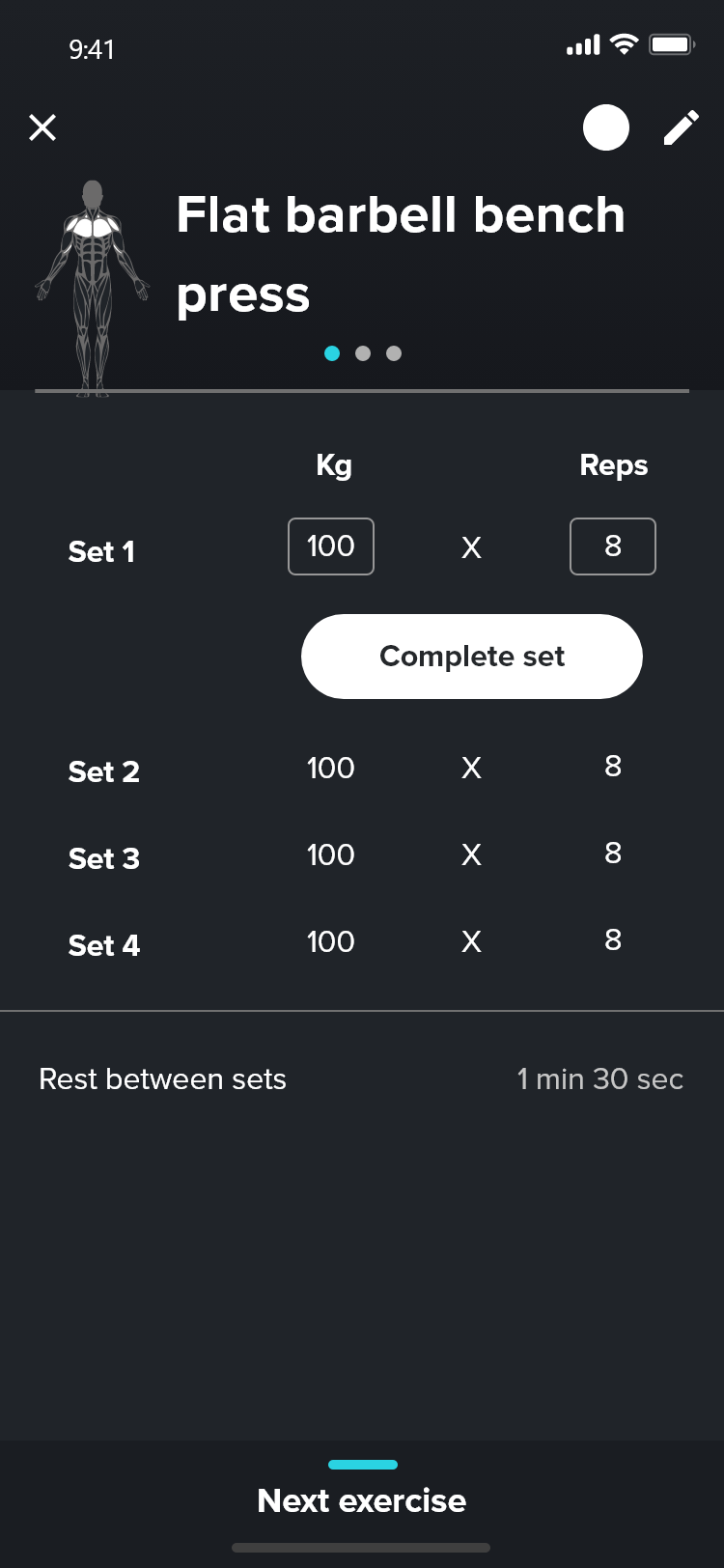Viewport: 724px width, 1568px height.
Task: Close the exercise screen with X icon
Action: tap(42, 127)
